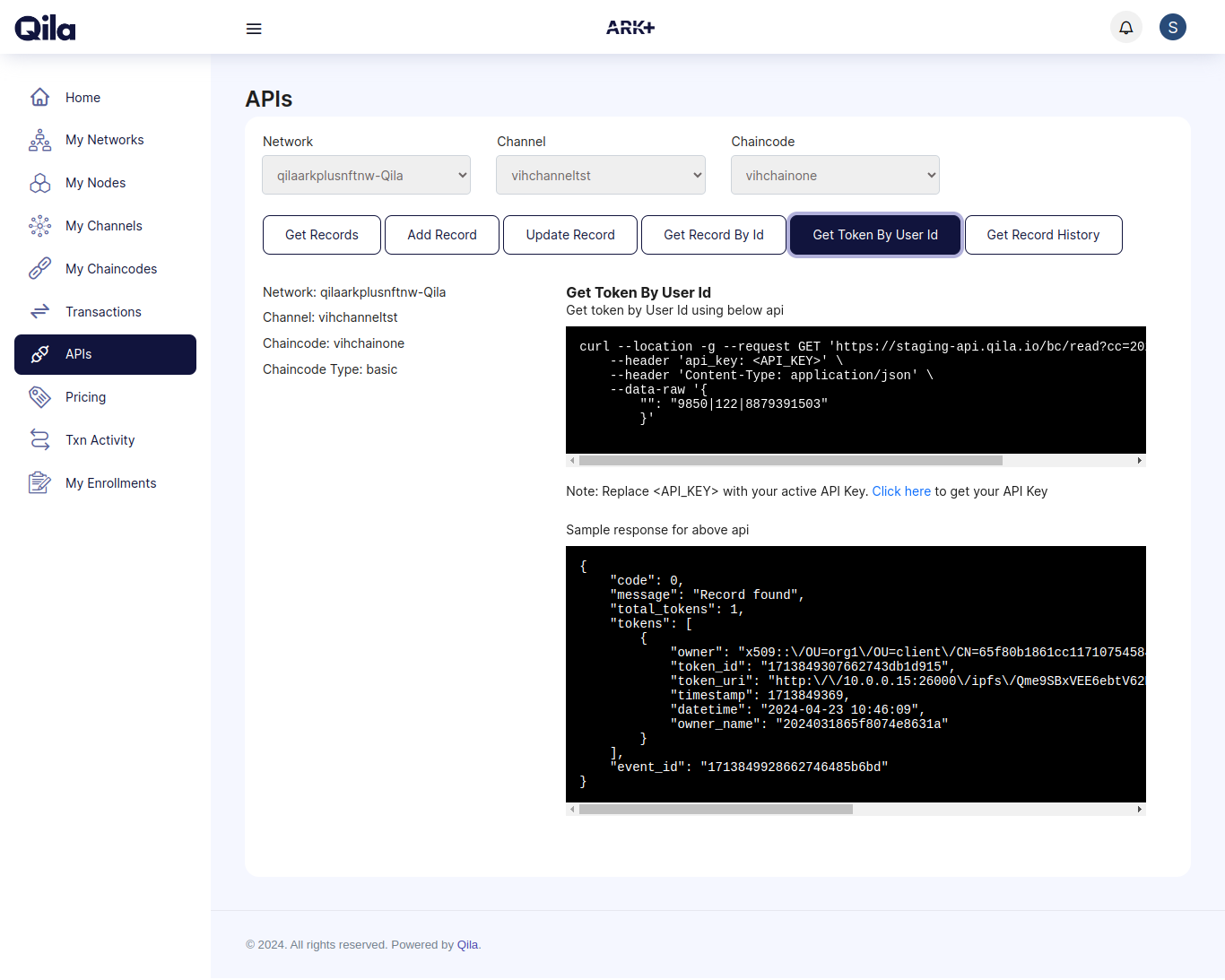Click curl block scroll right arrow
The width and height of the screenshot is (1225, 980).
pyautogui.click(x=1140, y=461)
